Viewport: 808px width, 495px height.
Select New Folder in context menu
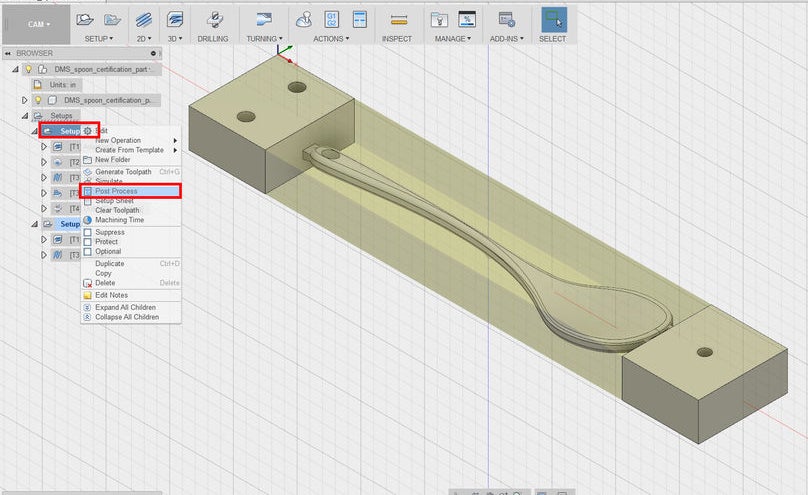pos(131,160)
